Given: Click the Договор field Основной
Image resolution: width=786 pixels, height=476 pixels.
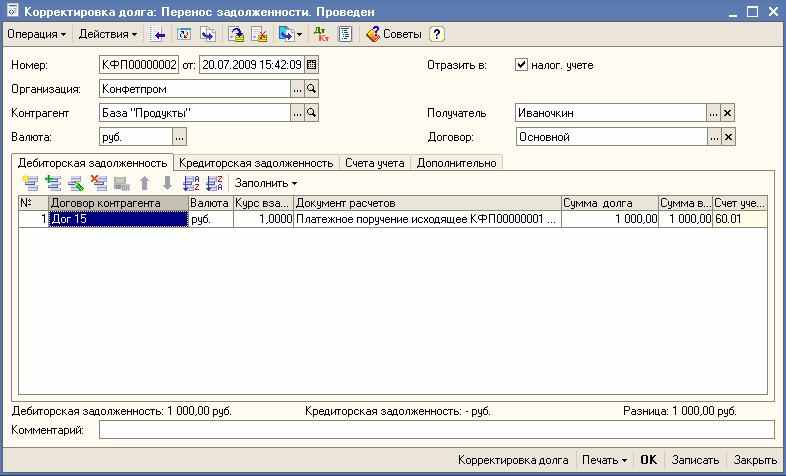Looking at the screenshot, I should tap(612, 137).
